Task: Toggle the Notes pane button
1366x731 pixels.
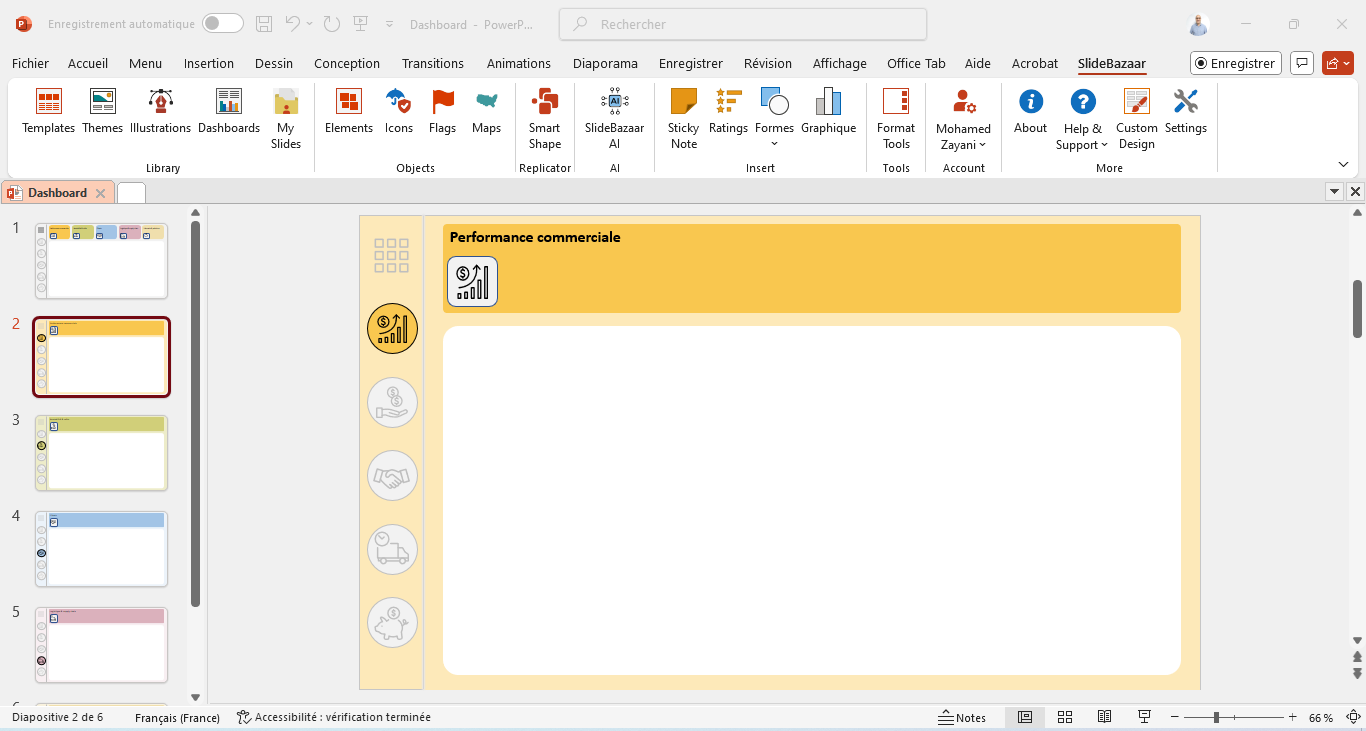Action: pos(962,717)
